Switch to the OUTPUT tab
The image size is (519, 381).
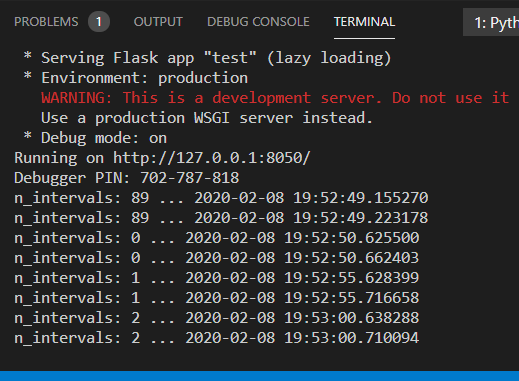(158, 22)
